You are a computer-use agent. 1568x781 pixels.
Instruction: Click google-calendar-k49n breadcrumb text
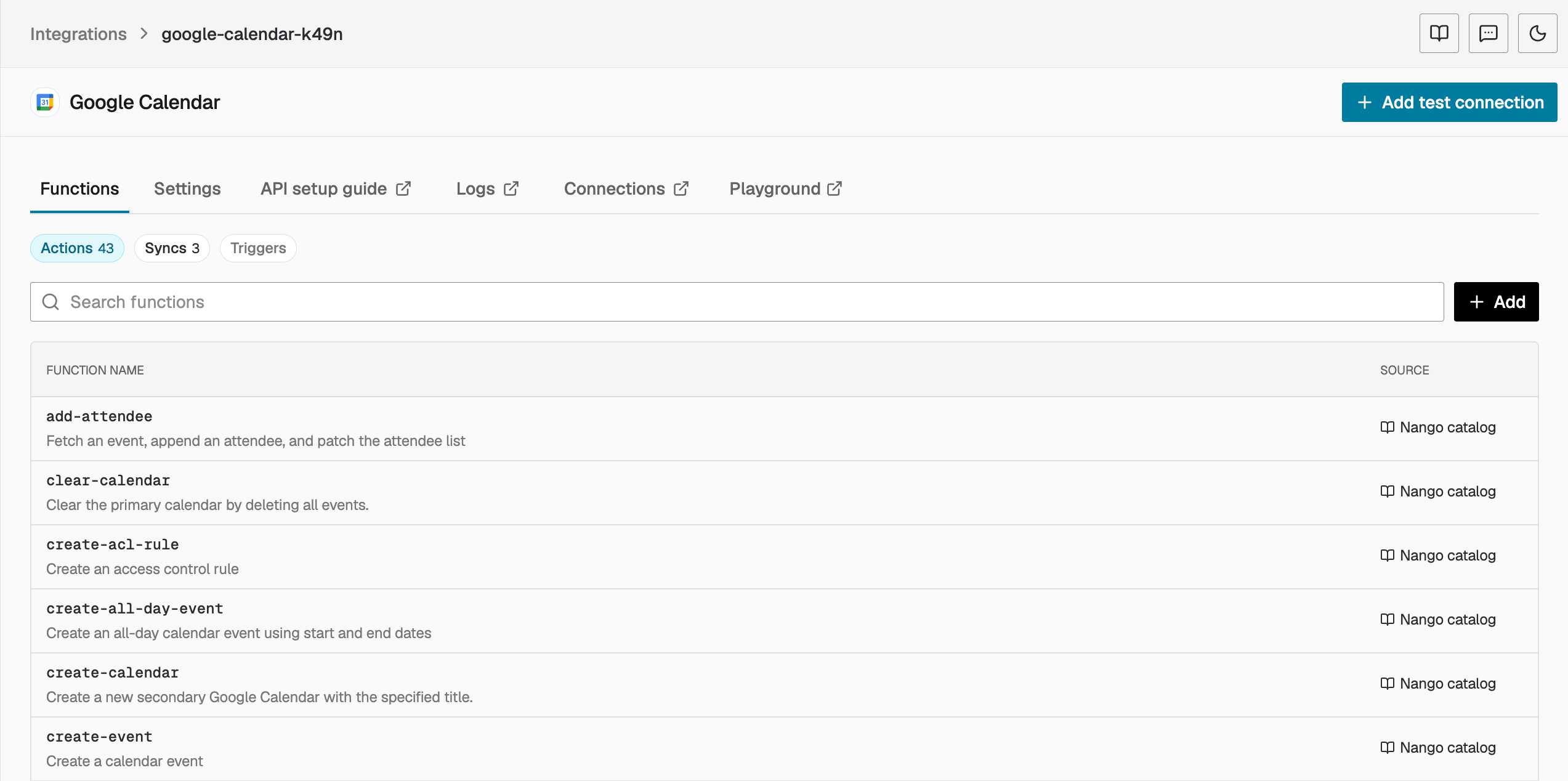click(x=252, y=34)
